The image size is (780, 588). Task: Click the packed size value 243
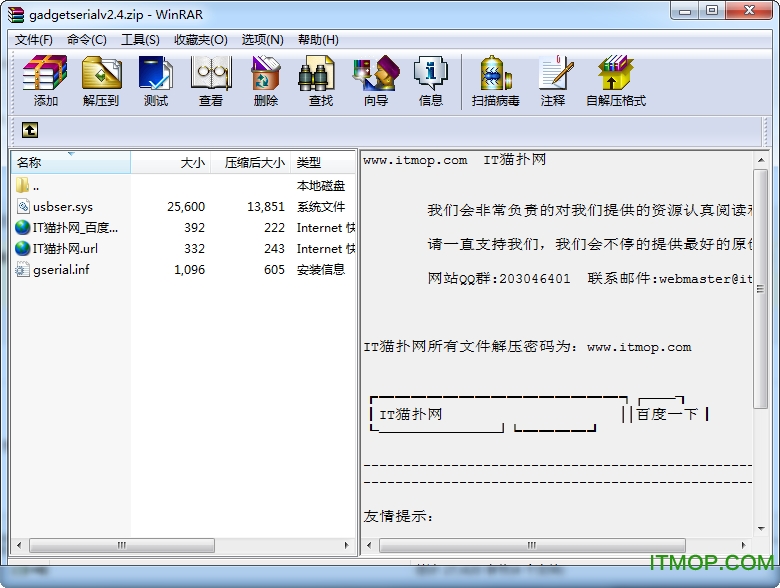[274, 248]
